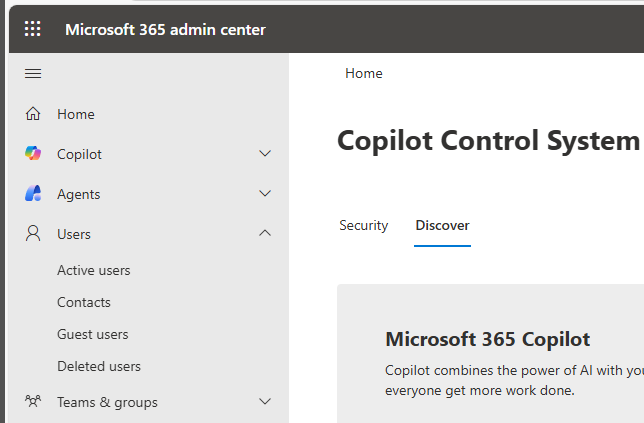Collapse the Users section chevron
The width and height of the screenshot is (644, 423).
(265, 234)
